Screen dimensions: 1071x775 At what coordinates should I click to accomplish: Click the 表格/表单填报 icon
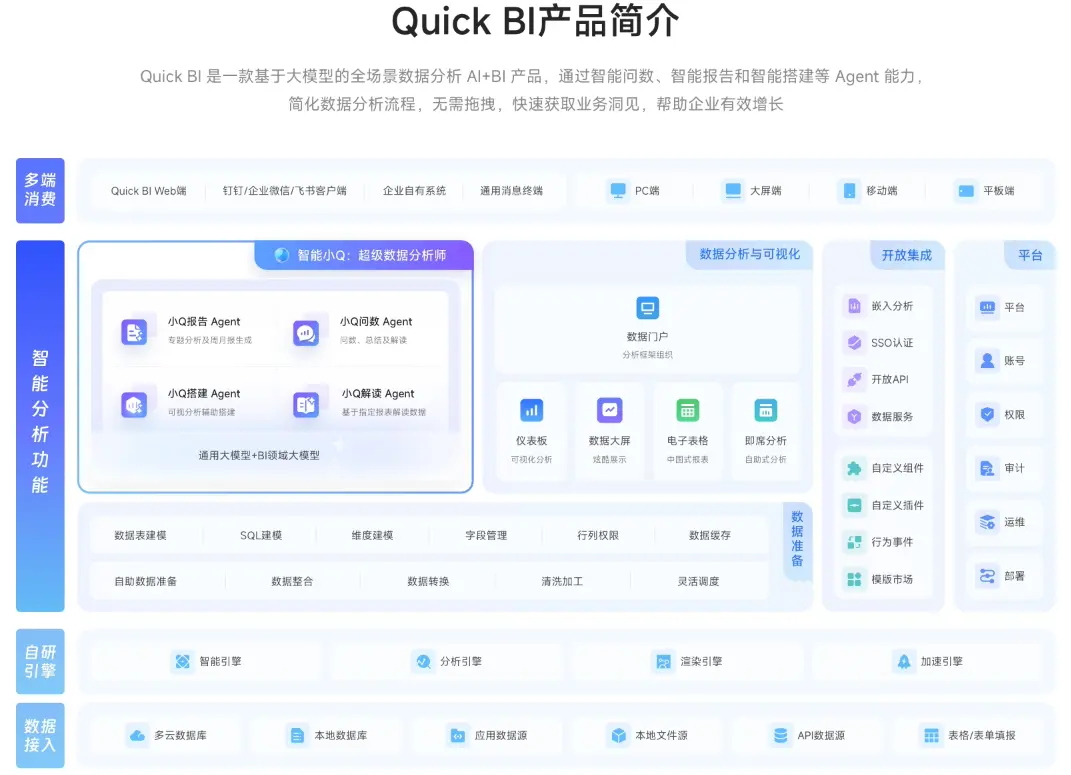[x=931, y=735]
